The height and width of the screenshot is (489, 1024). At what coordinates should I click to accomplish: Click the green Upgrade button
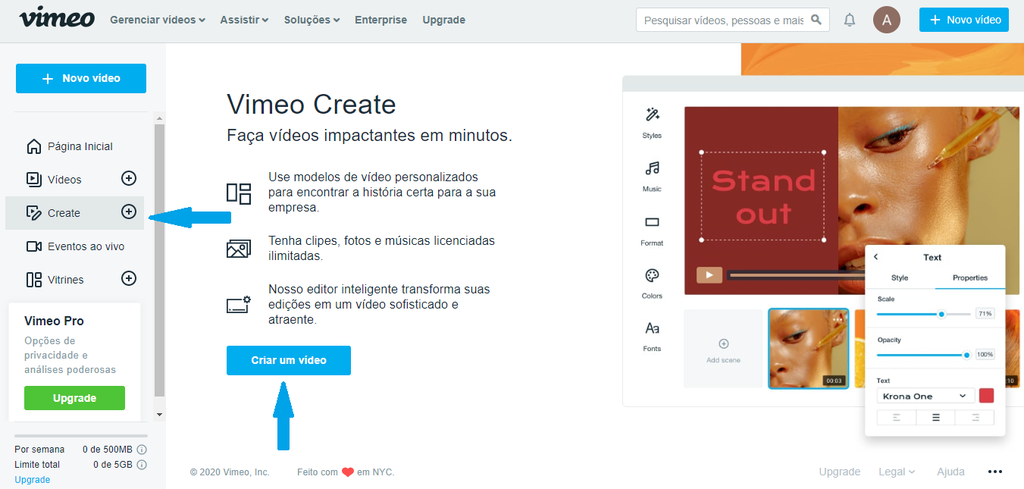(x=74, y=398)
